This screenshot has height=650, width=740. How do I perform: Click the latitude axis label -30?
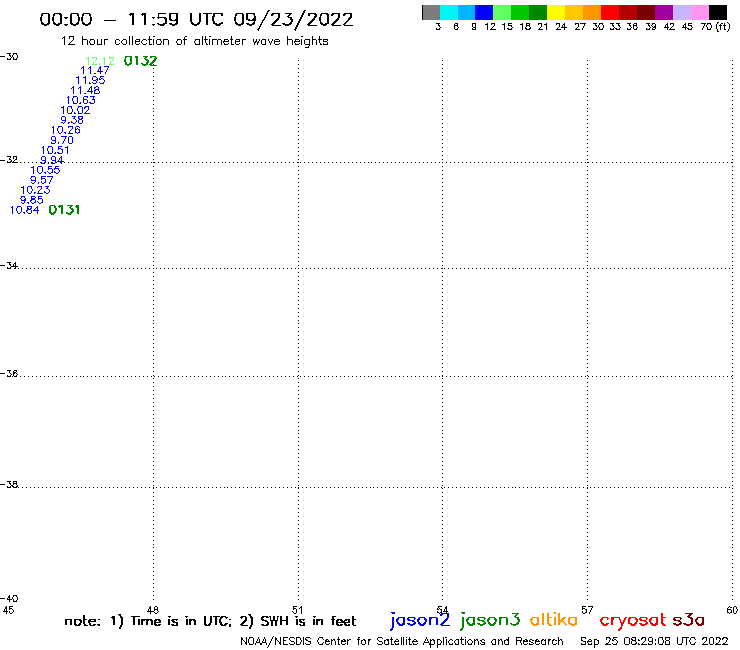click(9, 57)
